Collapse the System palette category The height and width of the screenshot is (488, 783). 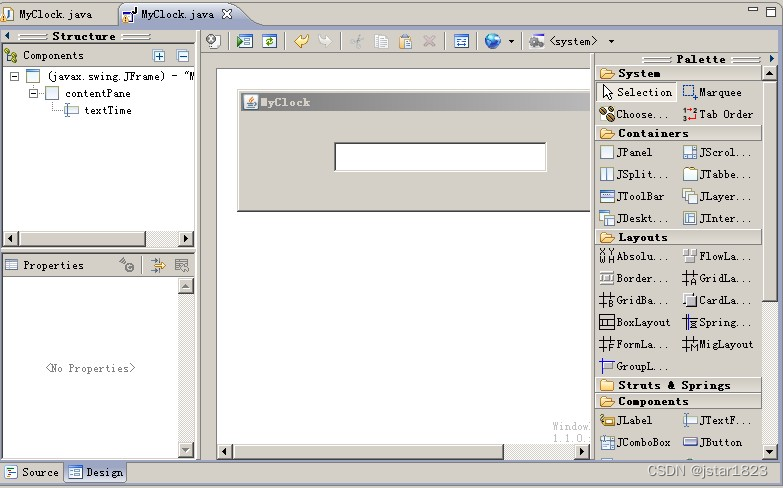(x=679, y=73)
